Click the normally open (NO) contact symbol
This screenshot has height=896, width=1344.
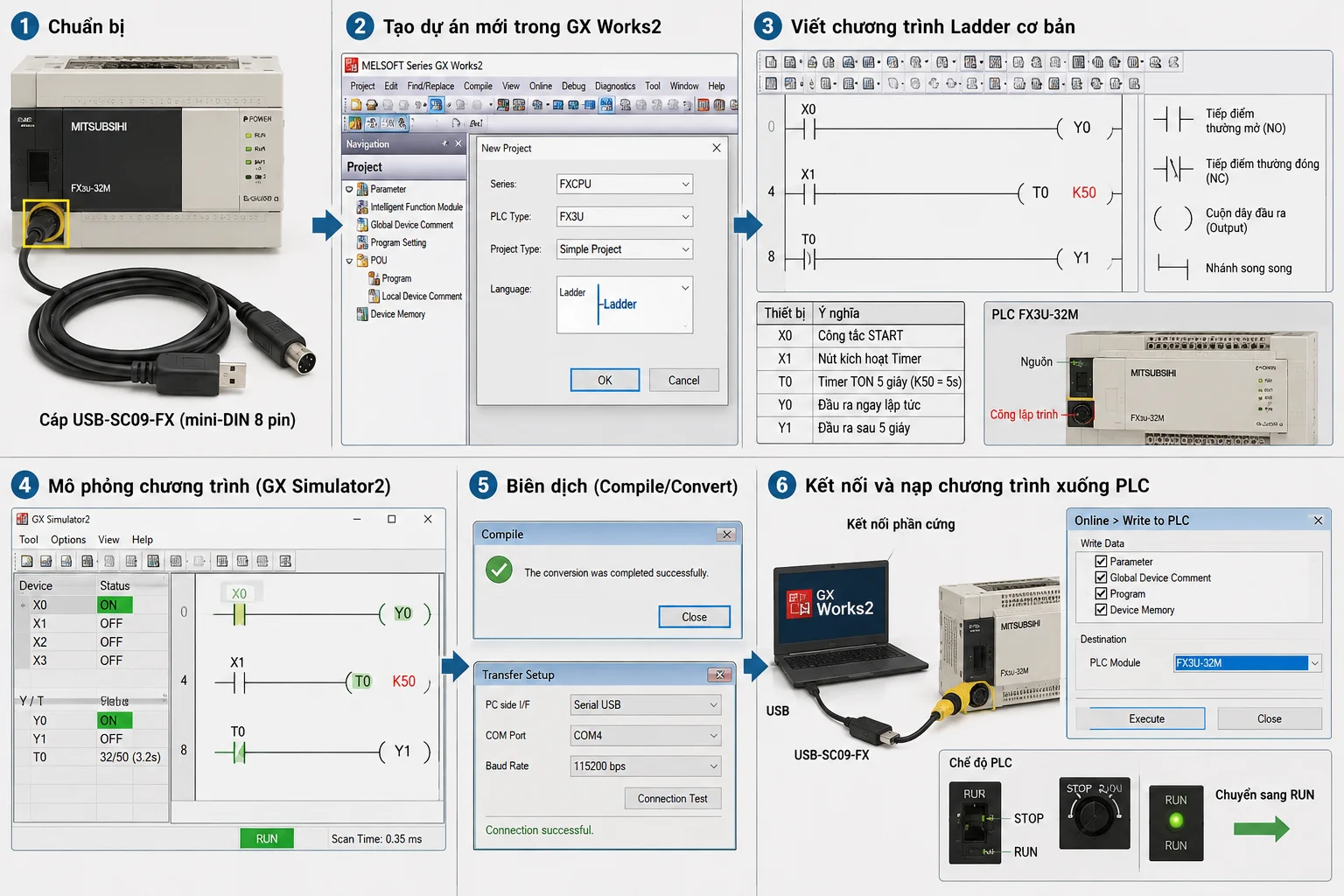(1172, 119)
